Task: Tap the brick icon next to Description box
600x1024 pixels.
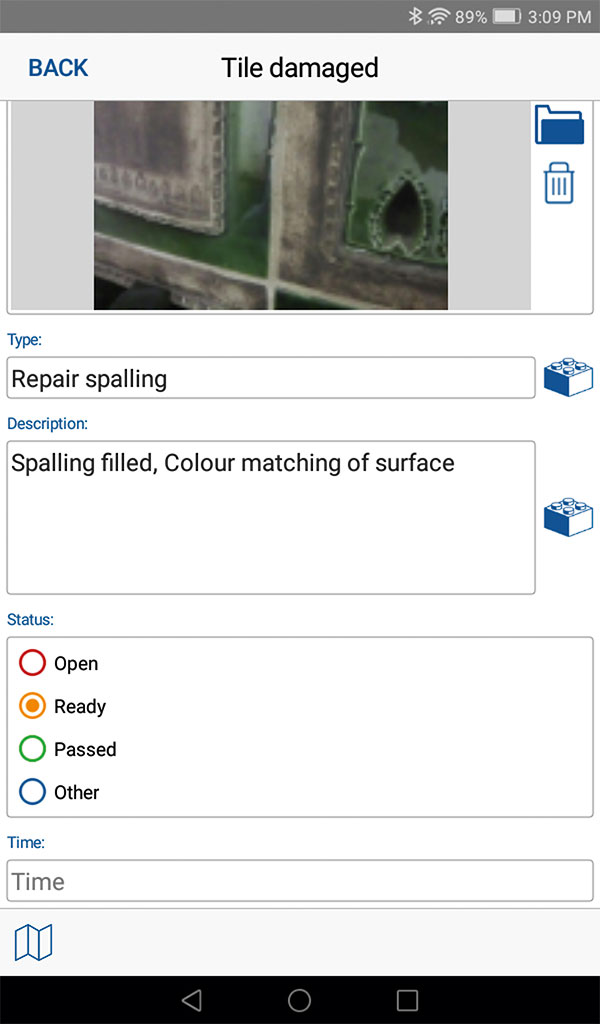Action: (568, 516)
